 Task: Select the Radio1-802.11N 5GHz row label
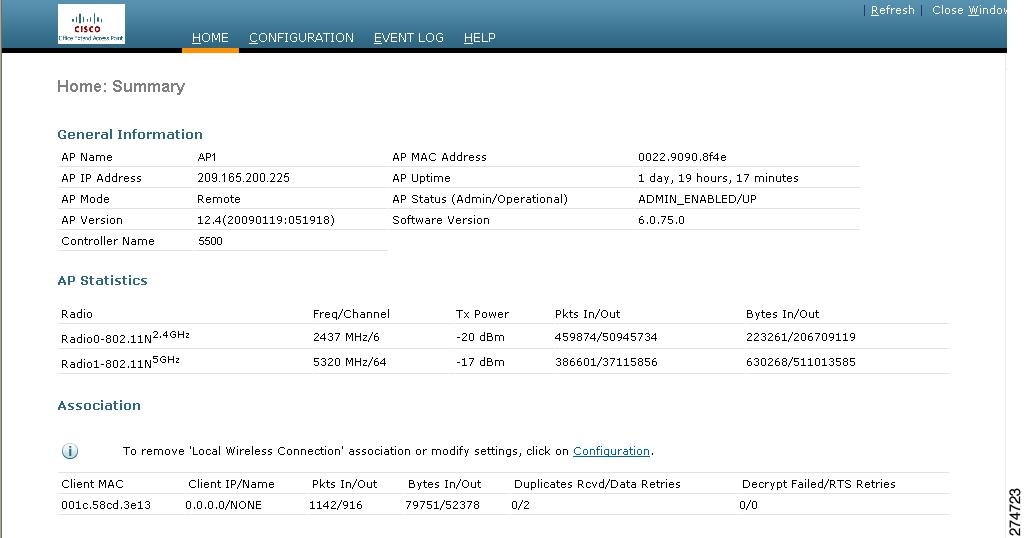tap(120, 362)
